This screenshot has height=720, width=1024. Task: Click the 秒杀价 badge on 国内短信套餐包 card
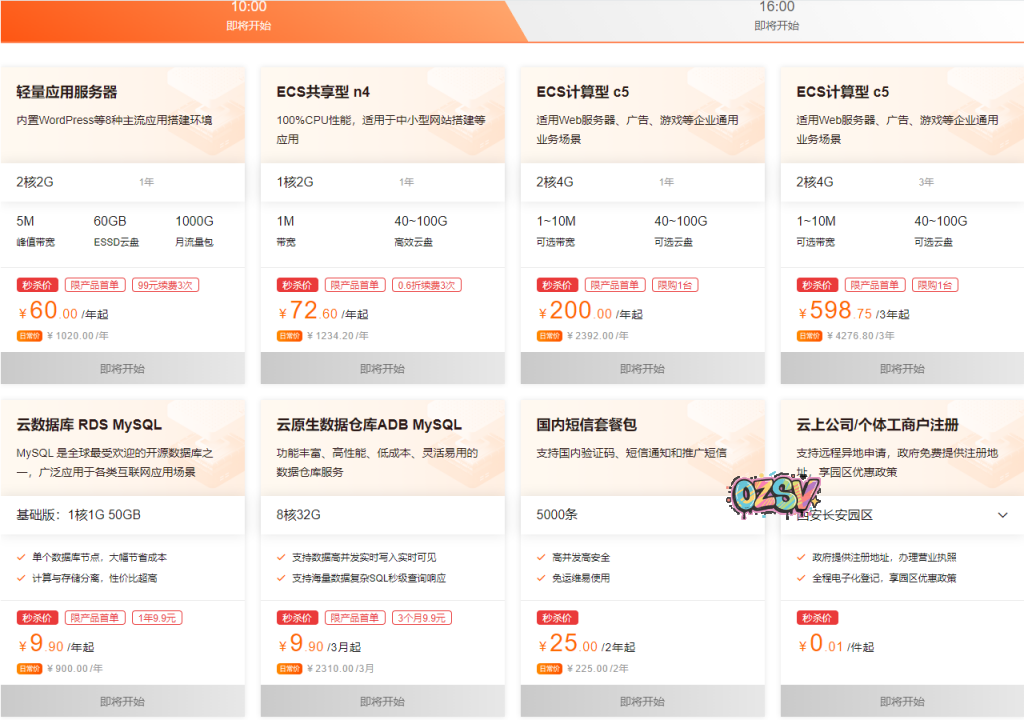click(x=557, y=618)
